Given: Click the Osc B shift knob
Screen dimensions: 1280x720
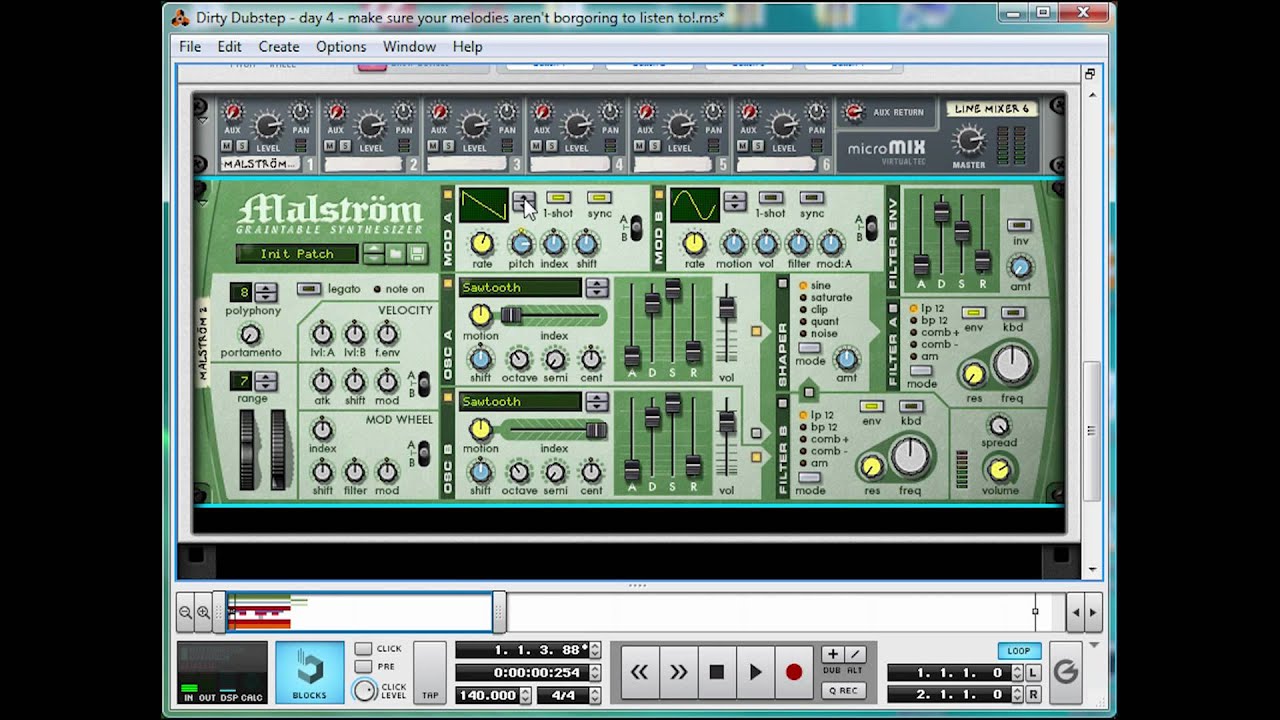Looking at the screenshot, I should [481, 472].
